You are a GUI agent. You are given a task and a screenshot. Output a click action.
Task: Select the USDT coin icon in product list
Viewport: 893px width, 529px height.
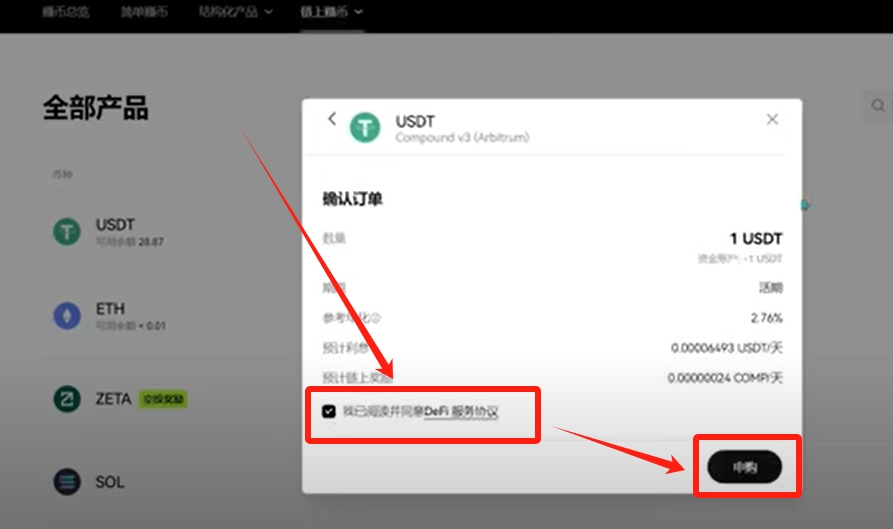point(67,232)
